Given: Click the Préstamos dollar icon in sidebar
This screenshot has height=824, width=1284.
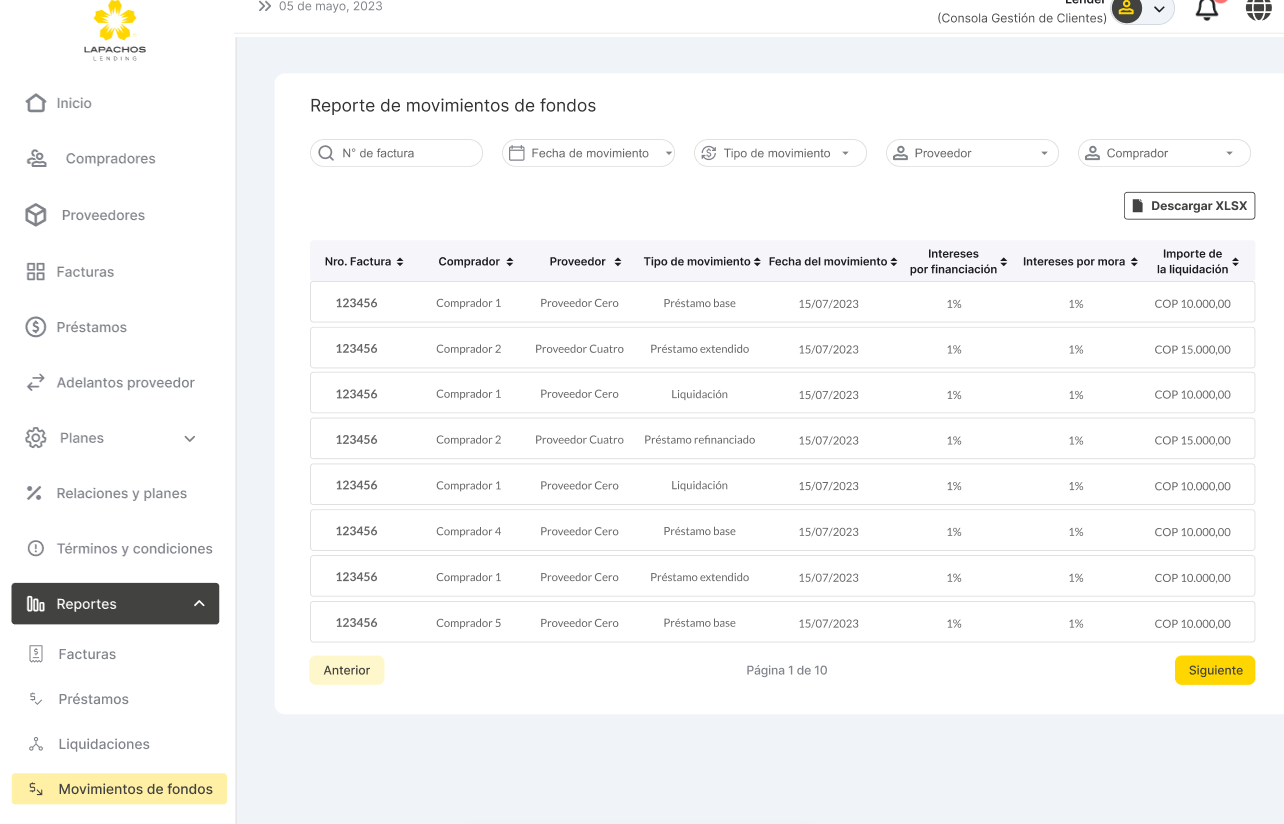Looking at the screenshot, I should (36, 327).
